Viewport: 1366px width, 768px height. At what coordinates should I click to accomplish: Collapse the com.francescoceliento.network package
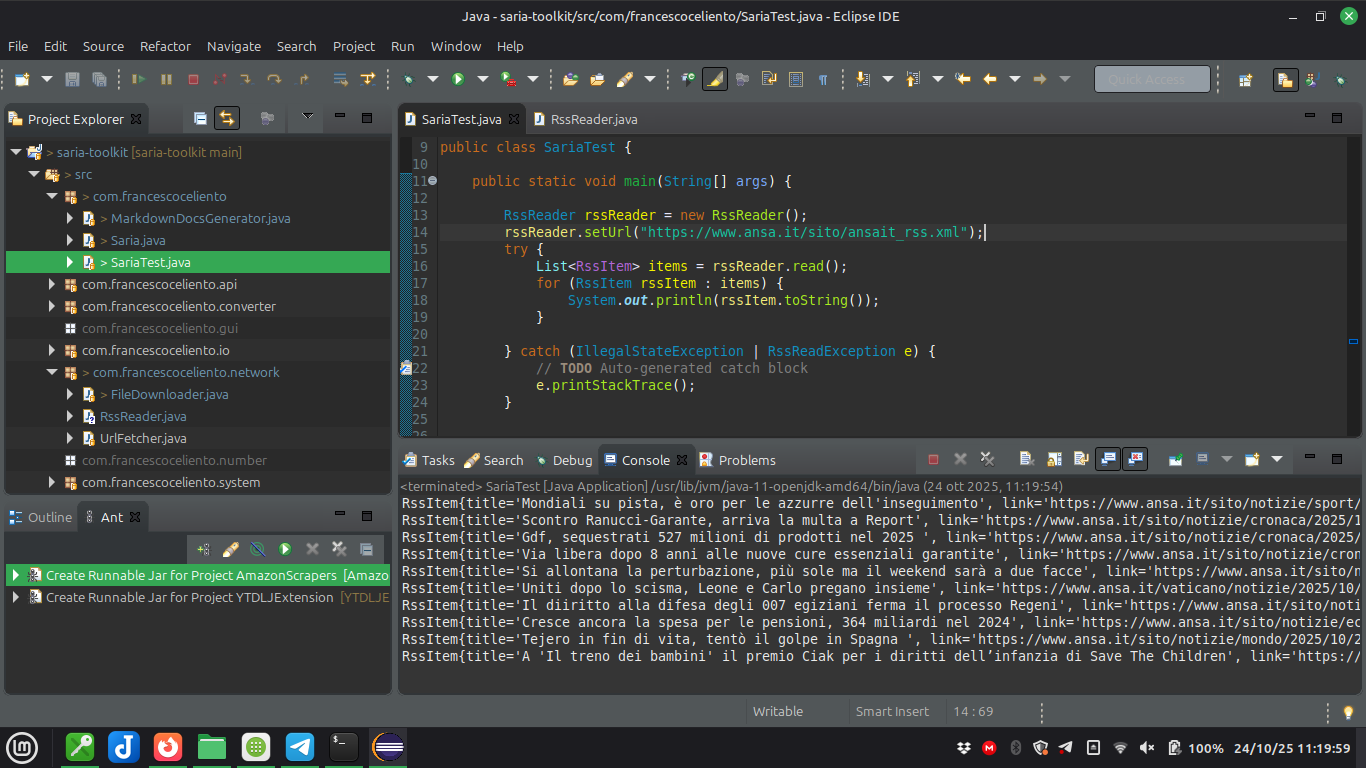pos(53,373)
